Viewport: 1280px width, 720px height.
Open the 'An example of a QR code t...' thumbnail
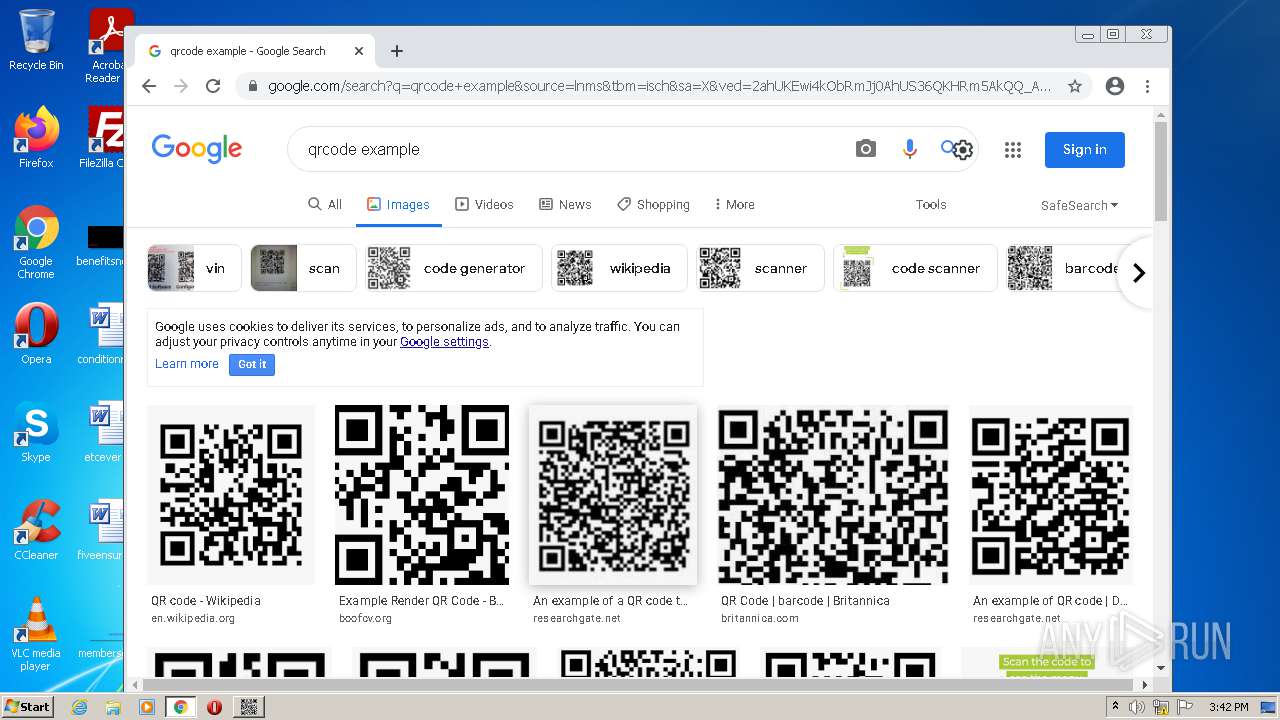point(613,494)
